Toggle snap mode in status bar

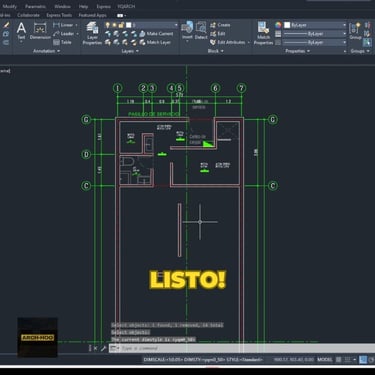tap(347, 360)
